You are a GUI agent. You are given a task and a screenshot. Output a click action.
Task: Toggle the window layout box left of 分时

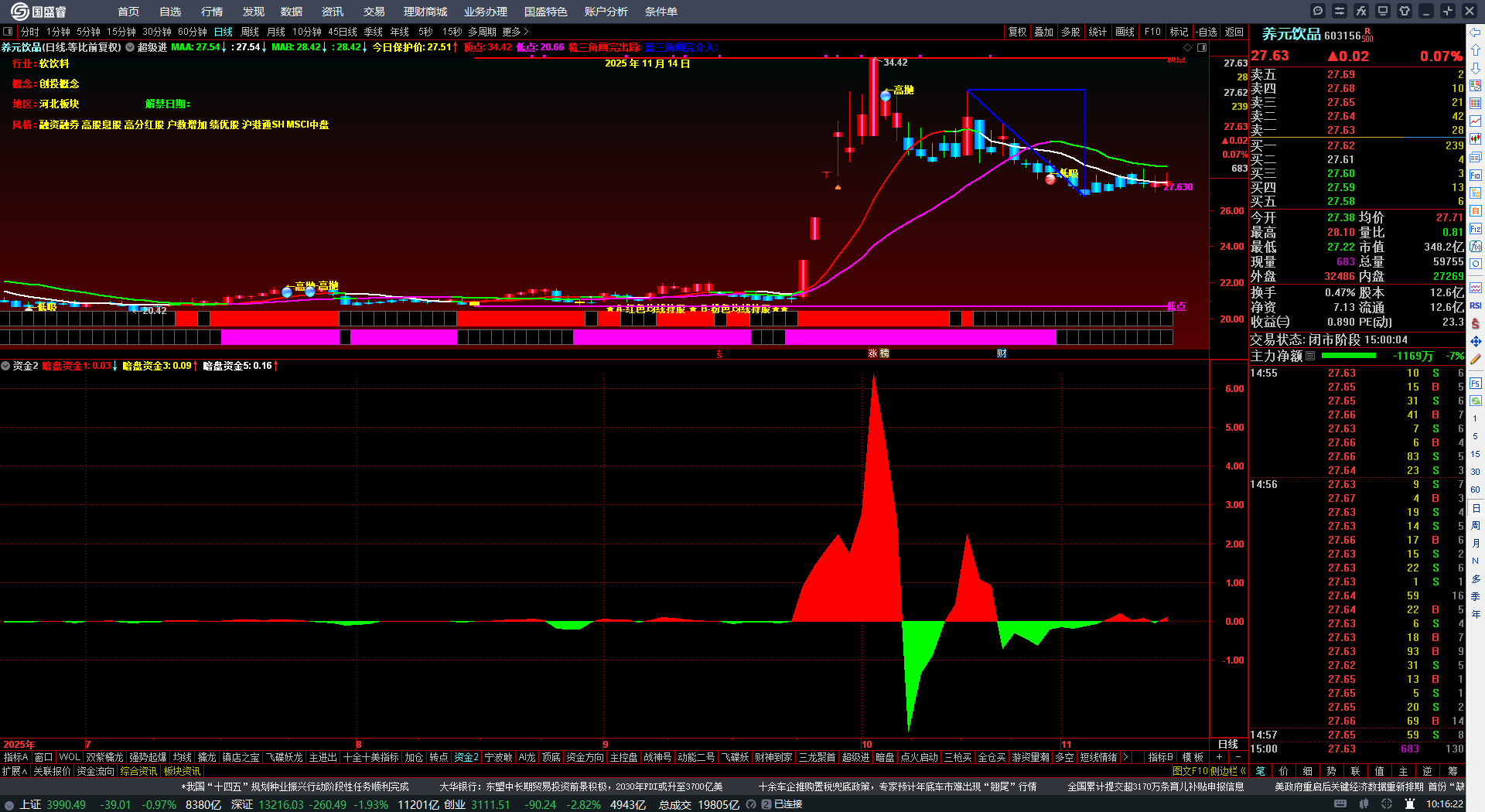[8, 32]
